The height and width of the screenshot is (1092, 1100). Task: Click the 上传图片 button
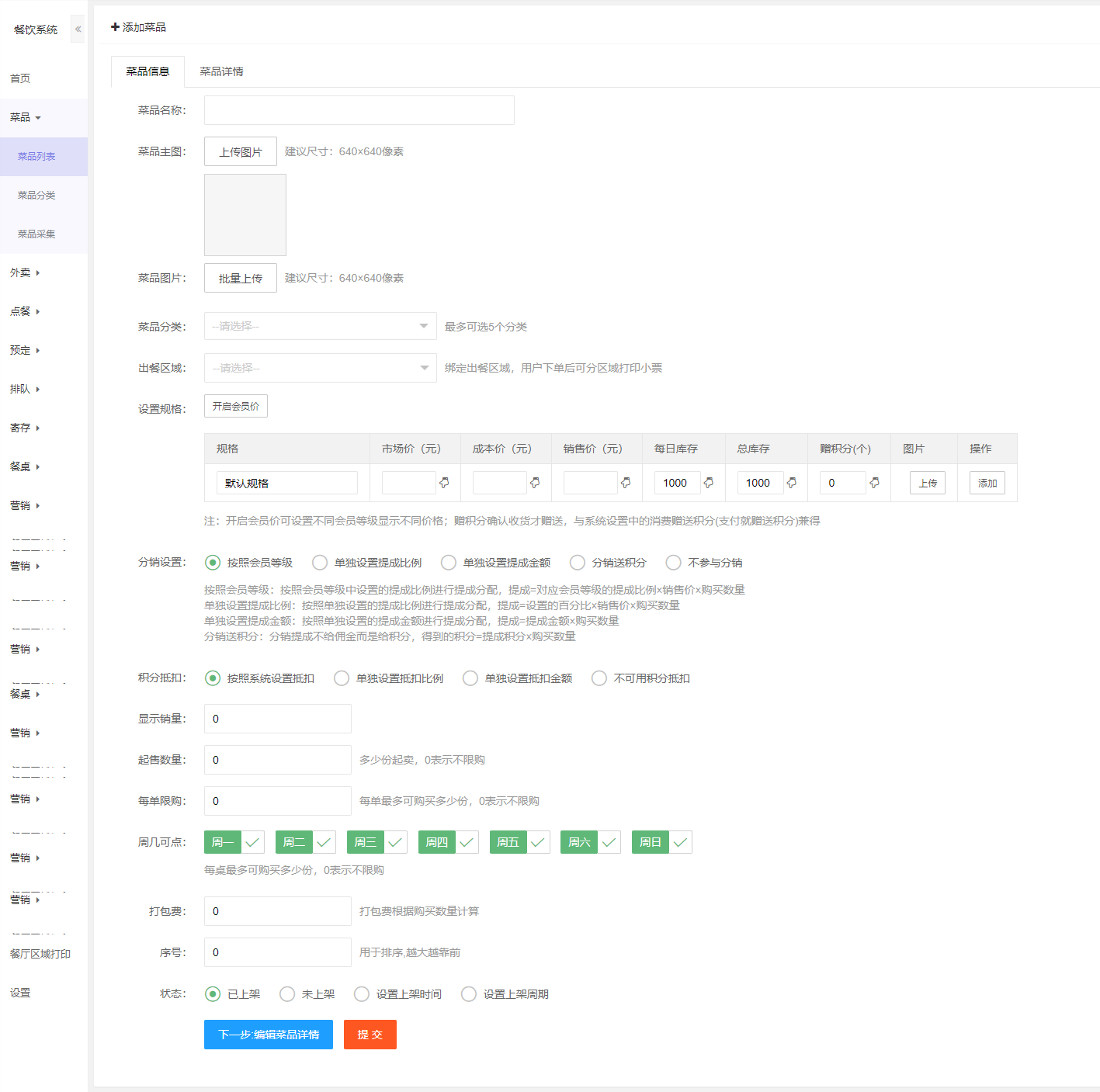(x=240, y=151)
